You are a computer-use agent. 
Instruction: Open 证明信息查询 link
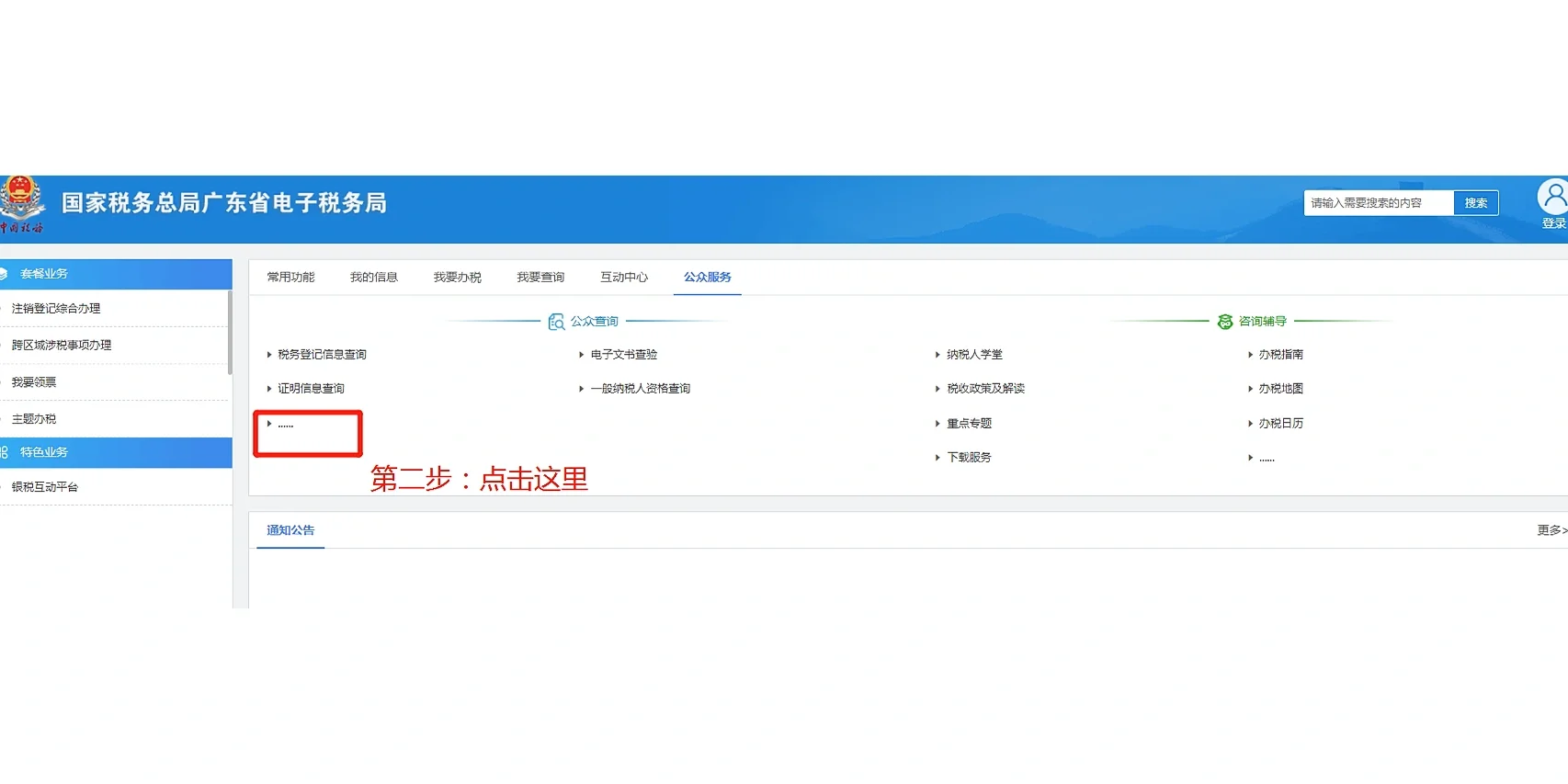coord(312,389)
